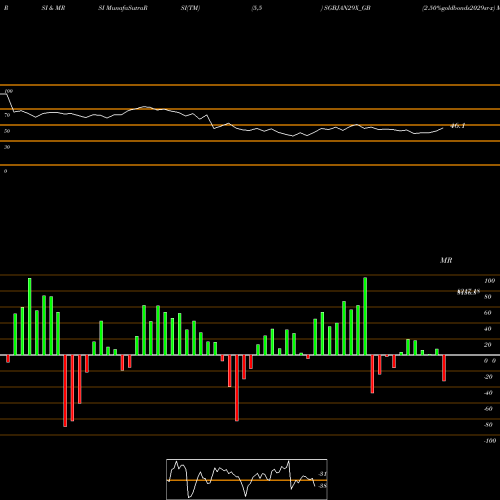Click the -38 value in the mini chart
The height and width of the screenshot is (500, 500).
tap(322, 486)
